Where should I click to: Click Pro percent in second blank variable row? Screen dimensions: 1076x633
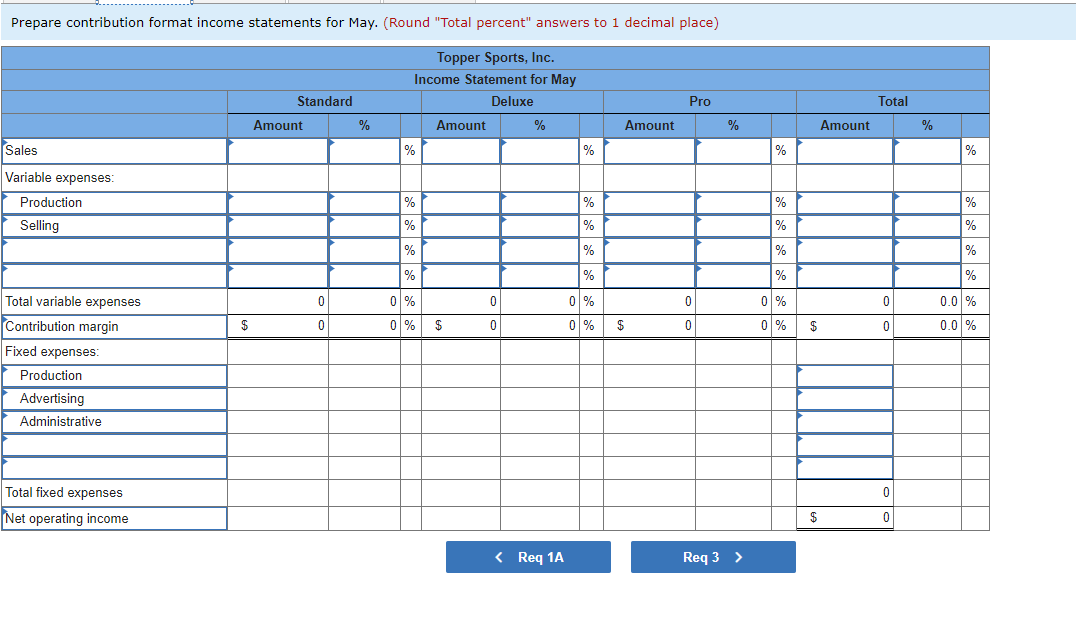click(x=734, y=276)
